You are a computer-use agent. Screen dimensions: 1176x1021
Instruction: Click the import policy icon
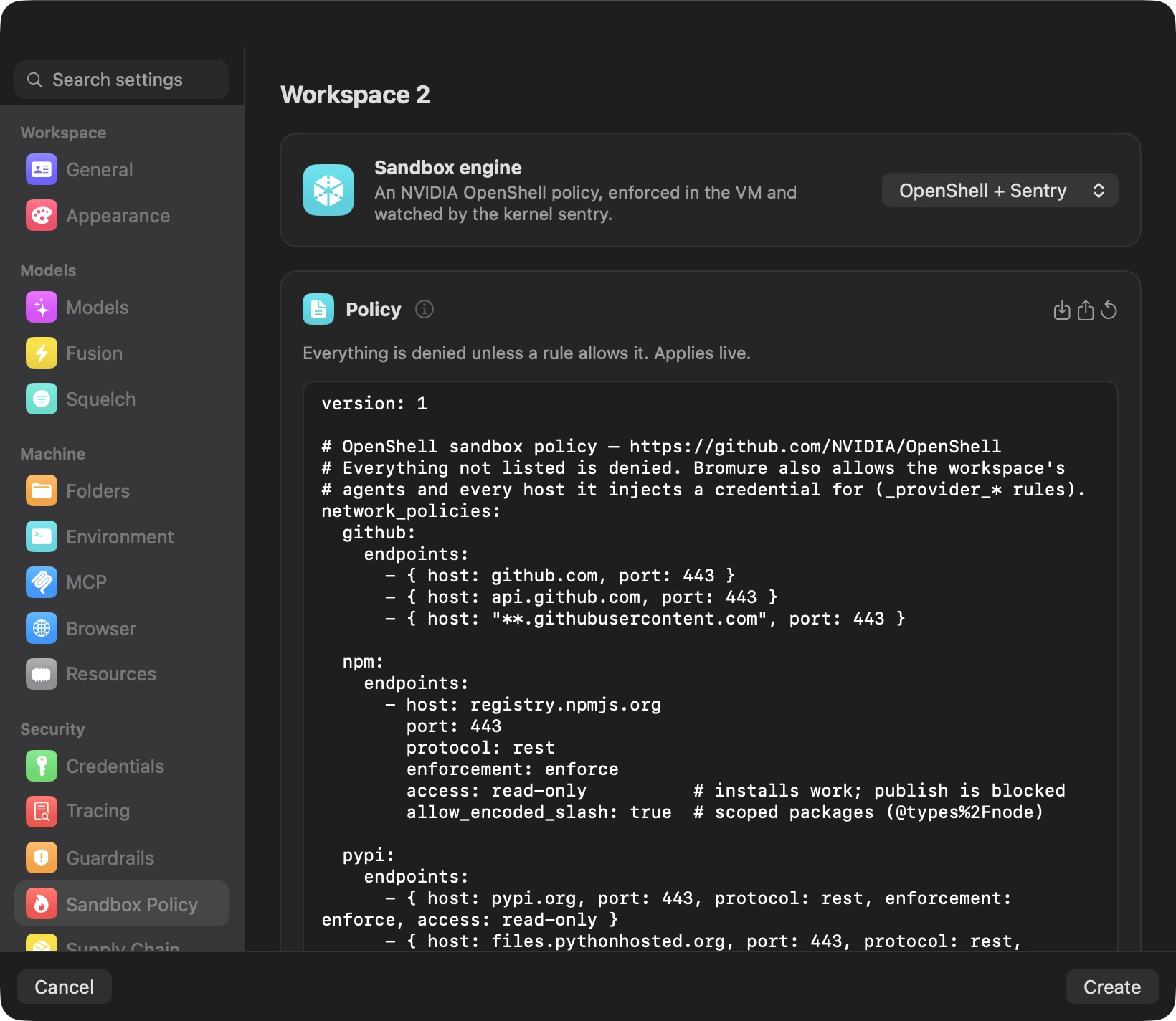pyautogui.click(x=1062, y=310)
